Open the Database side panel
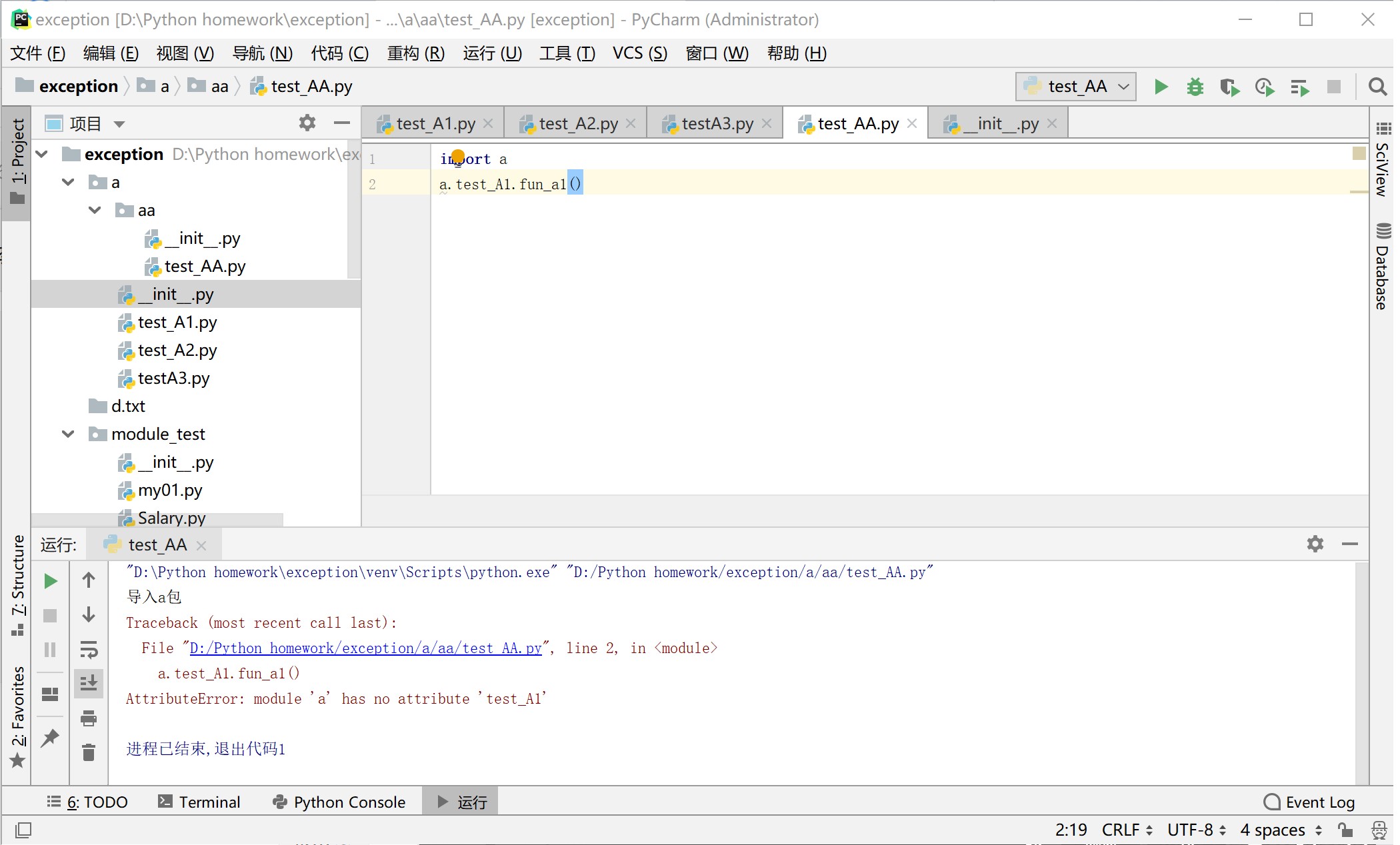Image resolution: width=1400 pixels, height=845 pixels. [1383, 267]
